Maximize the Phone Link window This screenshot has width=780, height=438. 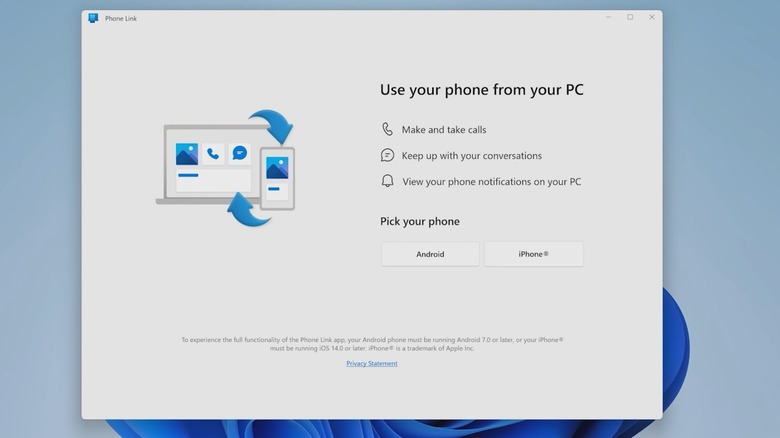(630, 17)
